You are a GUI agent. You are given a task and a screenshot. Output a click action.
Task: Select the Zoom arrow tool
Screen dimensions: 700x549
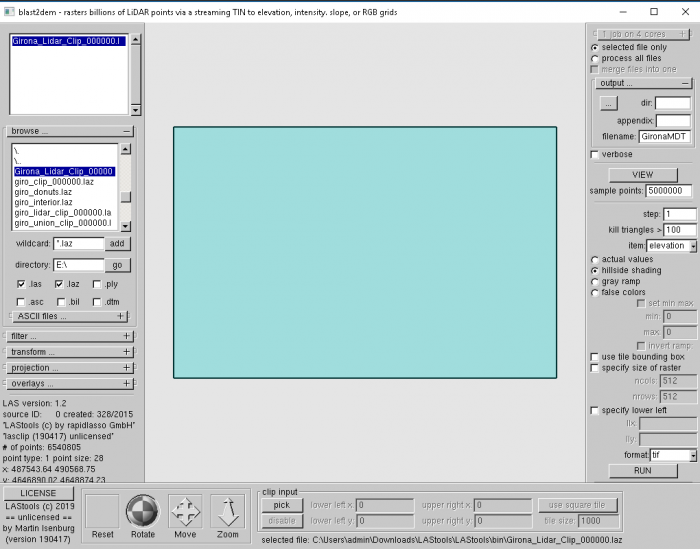click(x=228, y=512)
